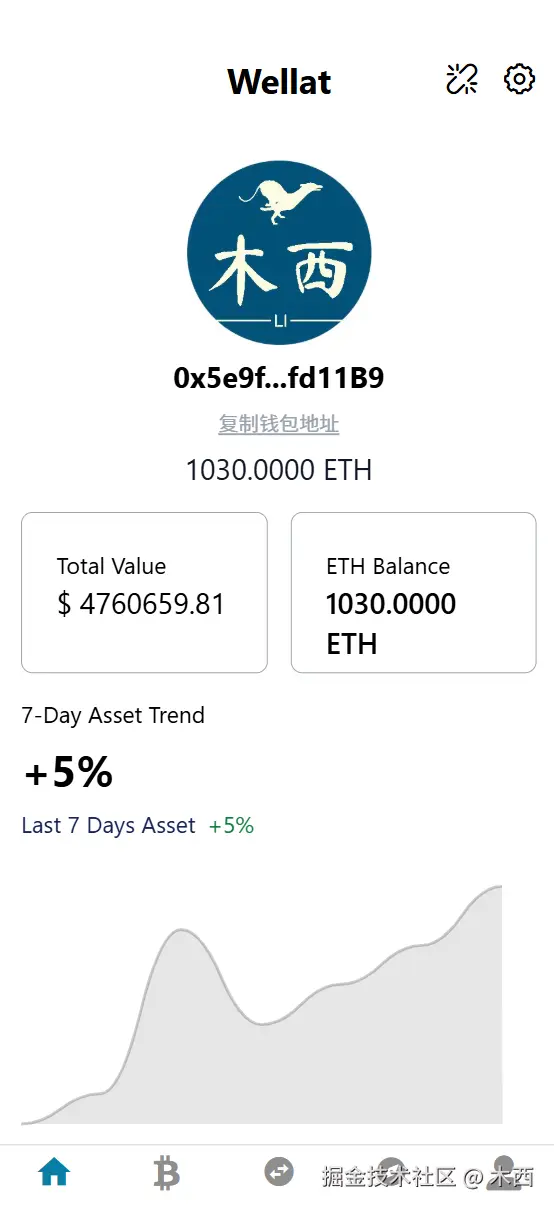This screenshot has width=554, height=1209.
Task: Go to the Home tab icon
Action: pyautogui.click(x=54, y=1172)
